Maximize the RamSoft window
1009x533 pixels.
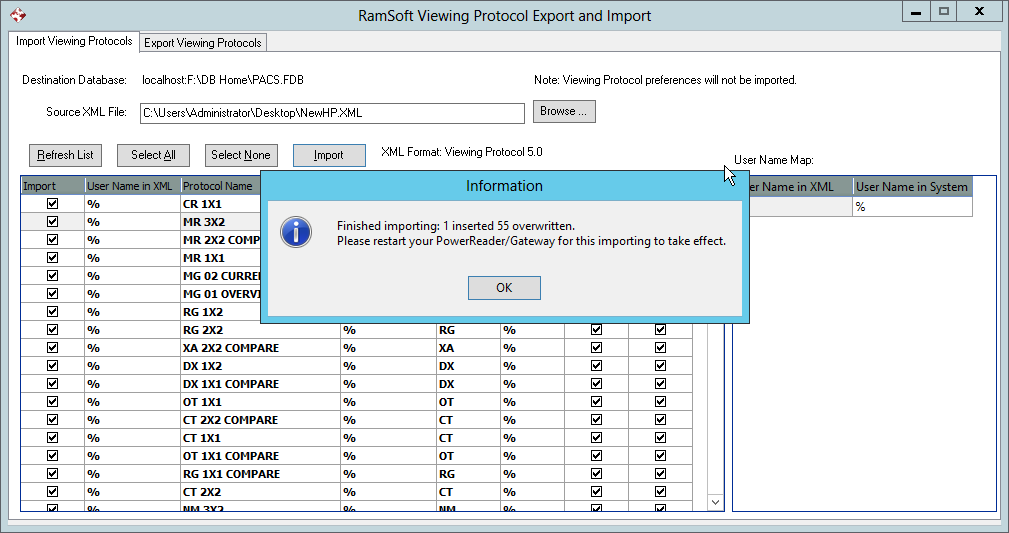click(x=942, y=11)
